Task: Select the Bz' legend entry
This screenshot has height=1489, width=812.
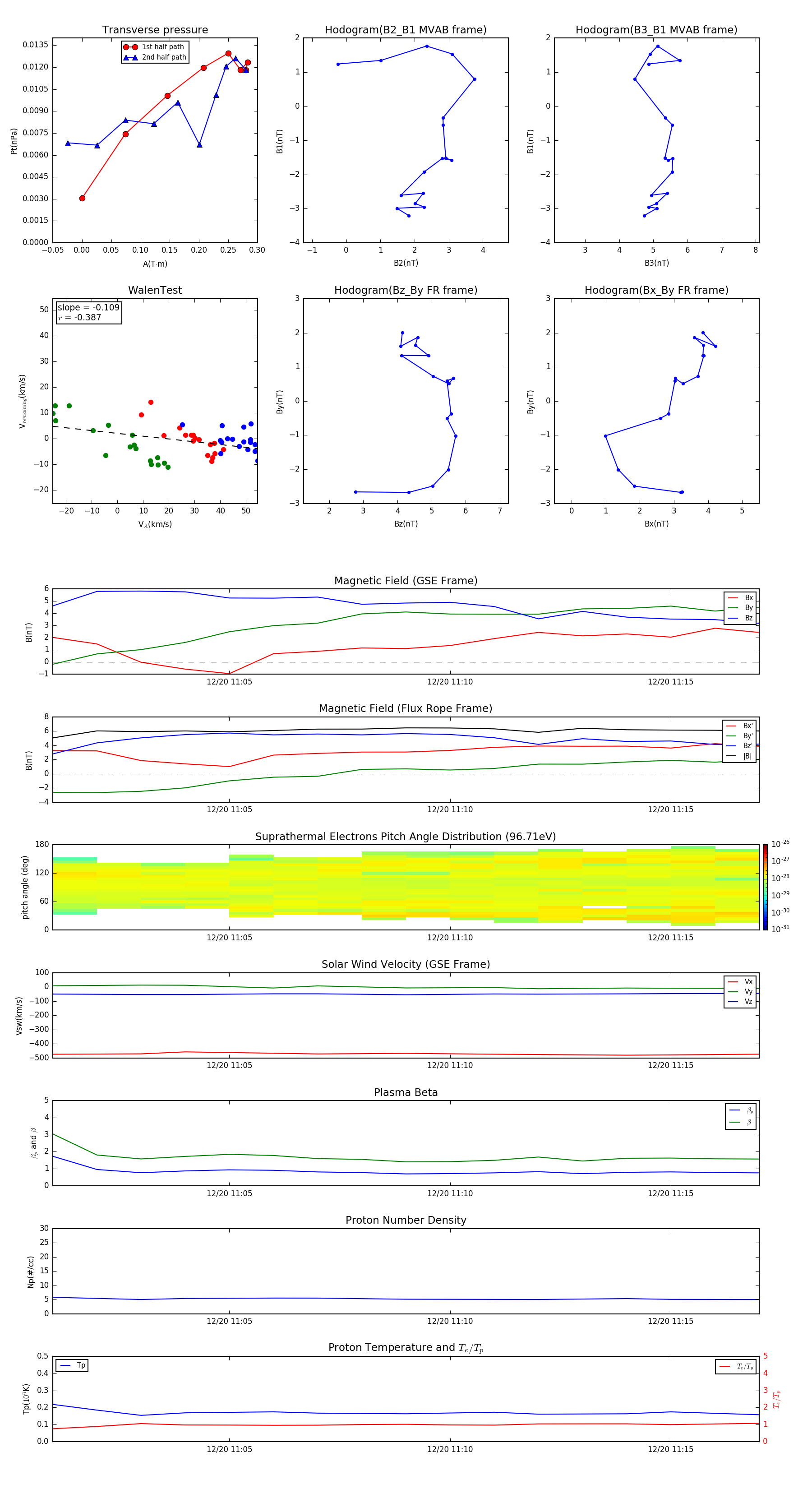Action: pyautogui.click(x=740, y=746)
